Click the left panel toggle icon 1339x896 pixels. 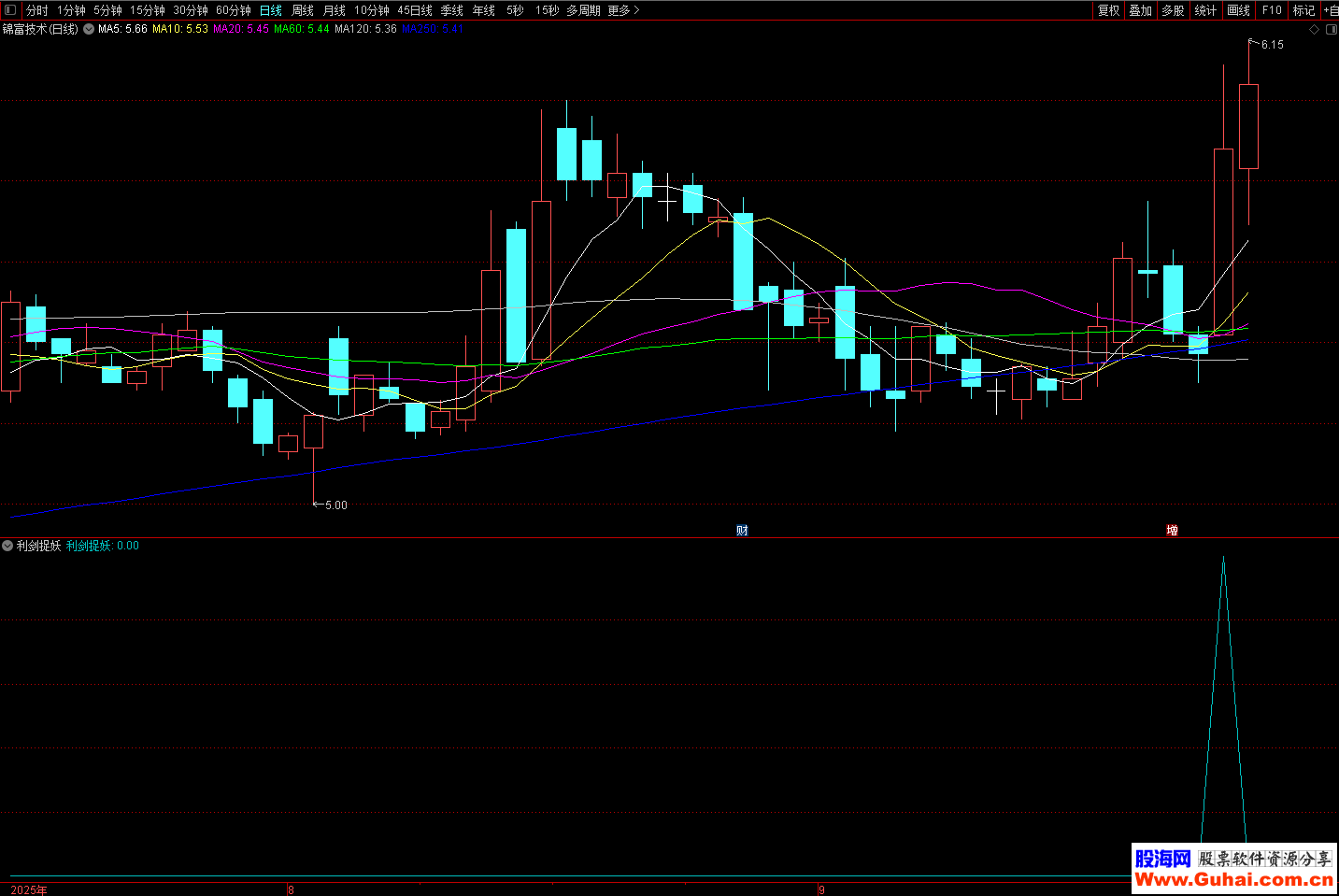tap(10, 10)
